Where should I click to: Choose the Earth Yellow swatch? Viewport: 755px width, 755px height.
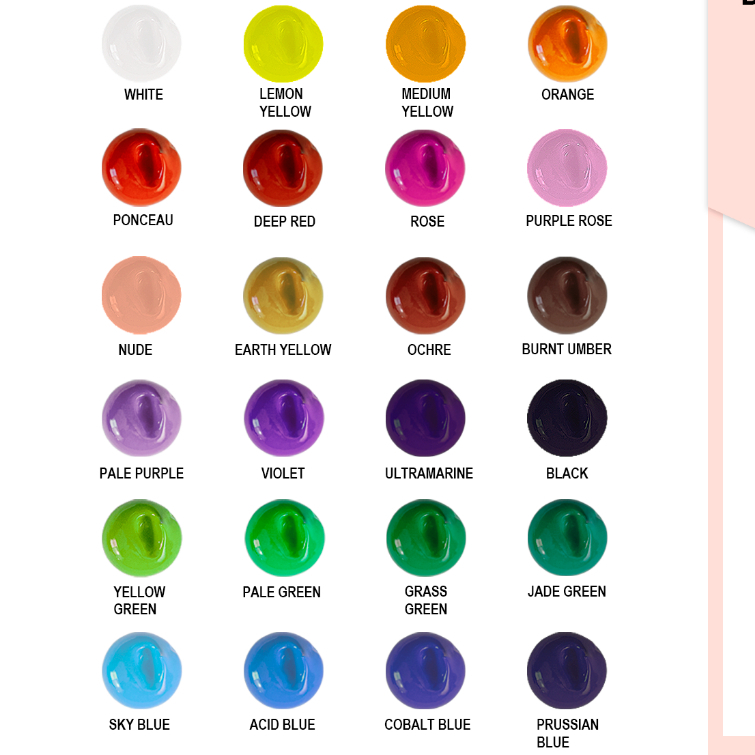coord(283,295)
